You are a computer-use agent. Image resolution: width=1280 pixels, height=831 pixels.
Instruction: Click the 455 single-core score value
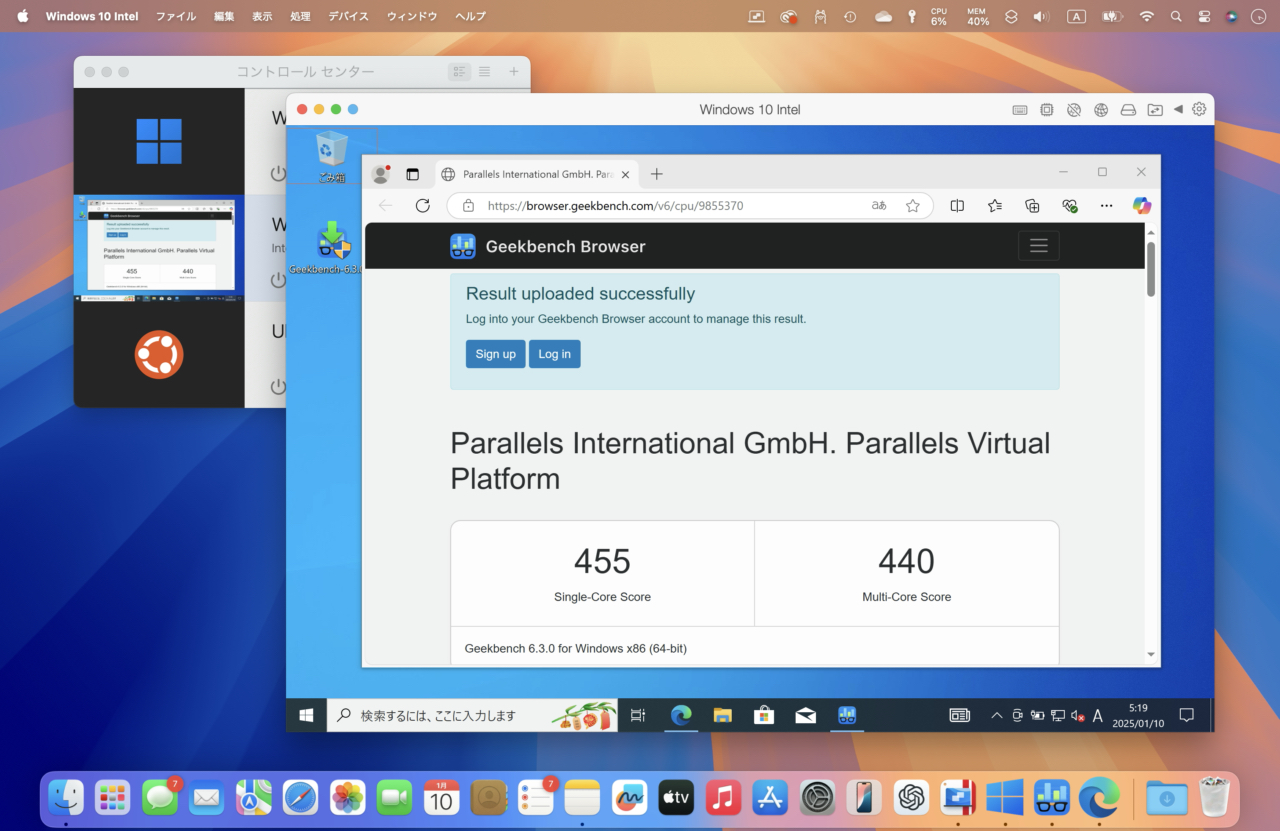pyautogui.click(x=602, y=562)
